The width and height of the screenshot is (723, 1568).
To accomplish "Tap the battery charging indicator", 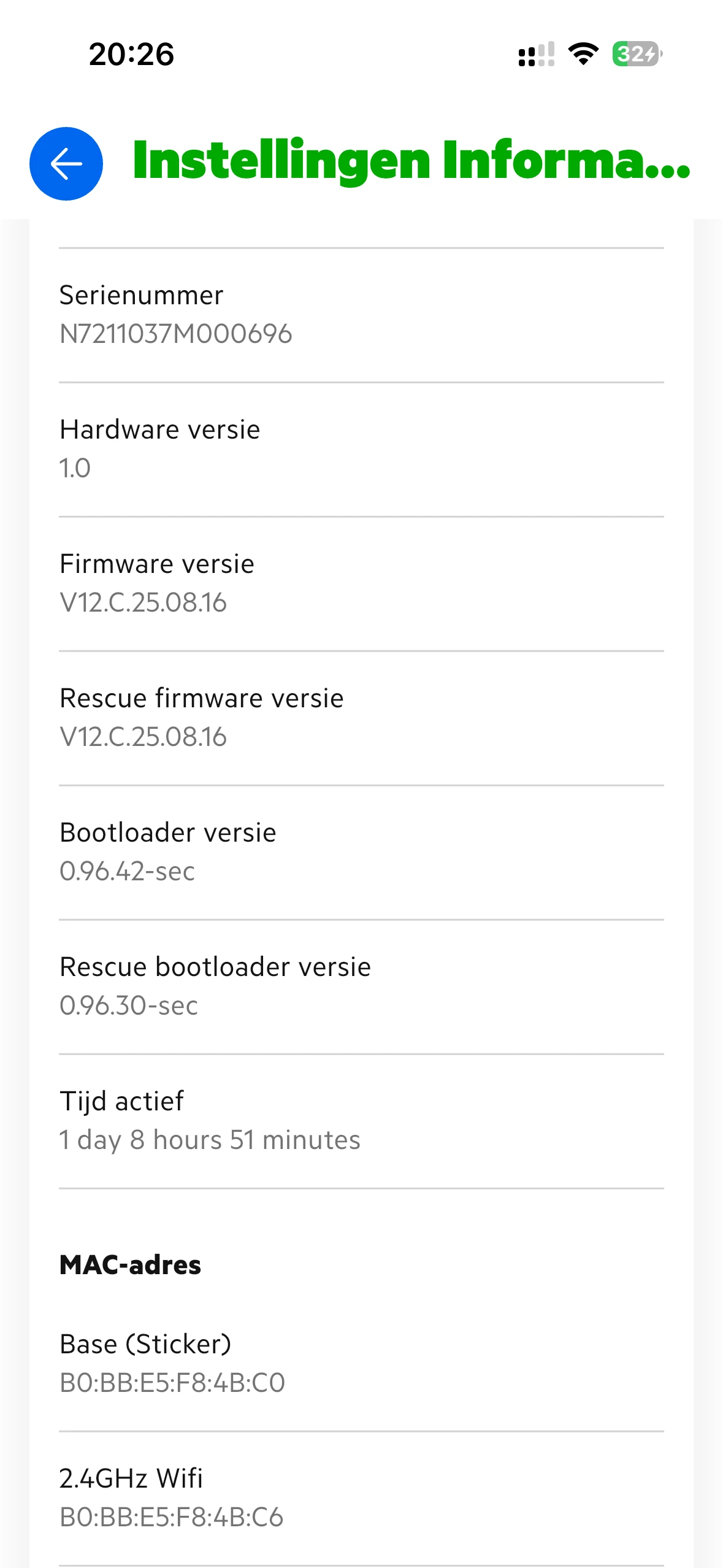I will 637,54.
